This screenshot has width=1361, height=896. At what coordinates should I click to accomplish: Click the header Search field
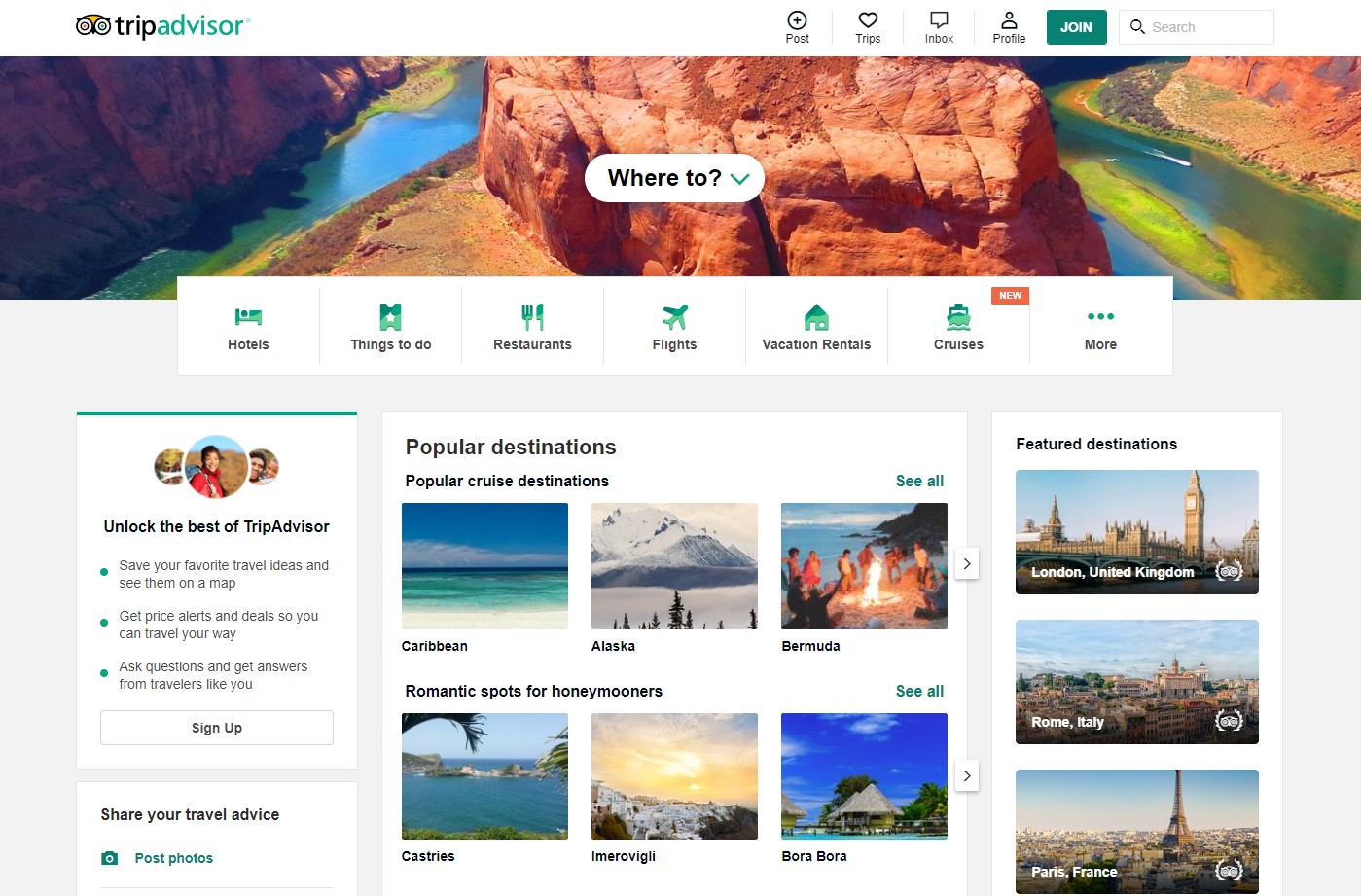[x=1196, y=27]
